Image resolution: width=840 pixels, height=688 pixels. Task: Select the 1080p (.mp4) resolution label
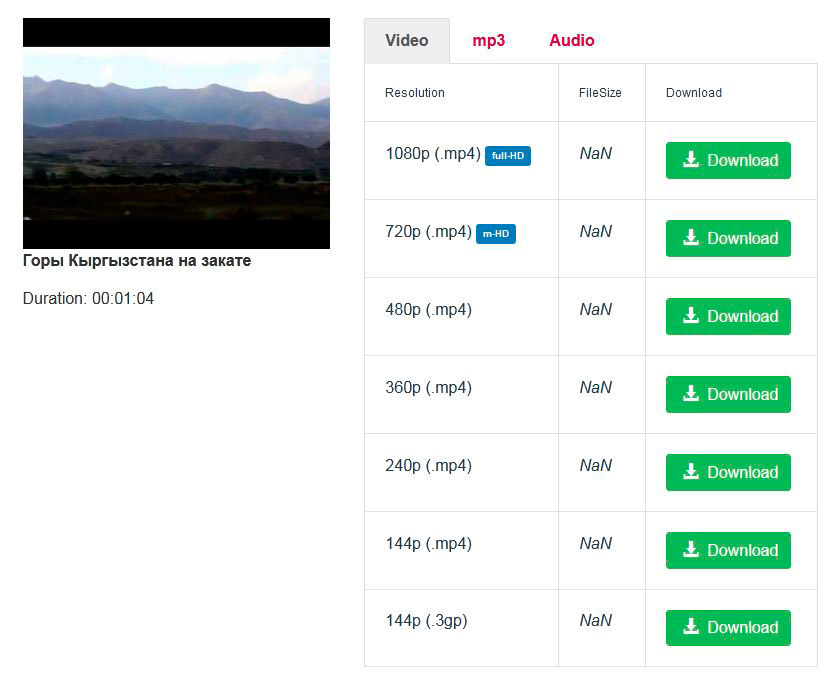coord(433,154)
